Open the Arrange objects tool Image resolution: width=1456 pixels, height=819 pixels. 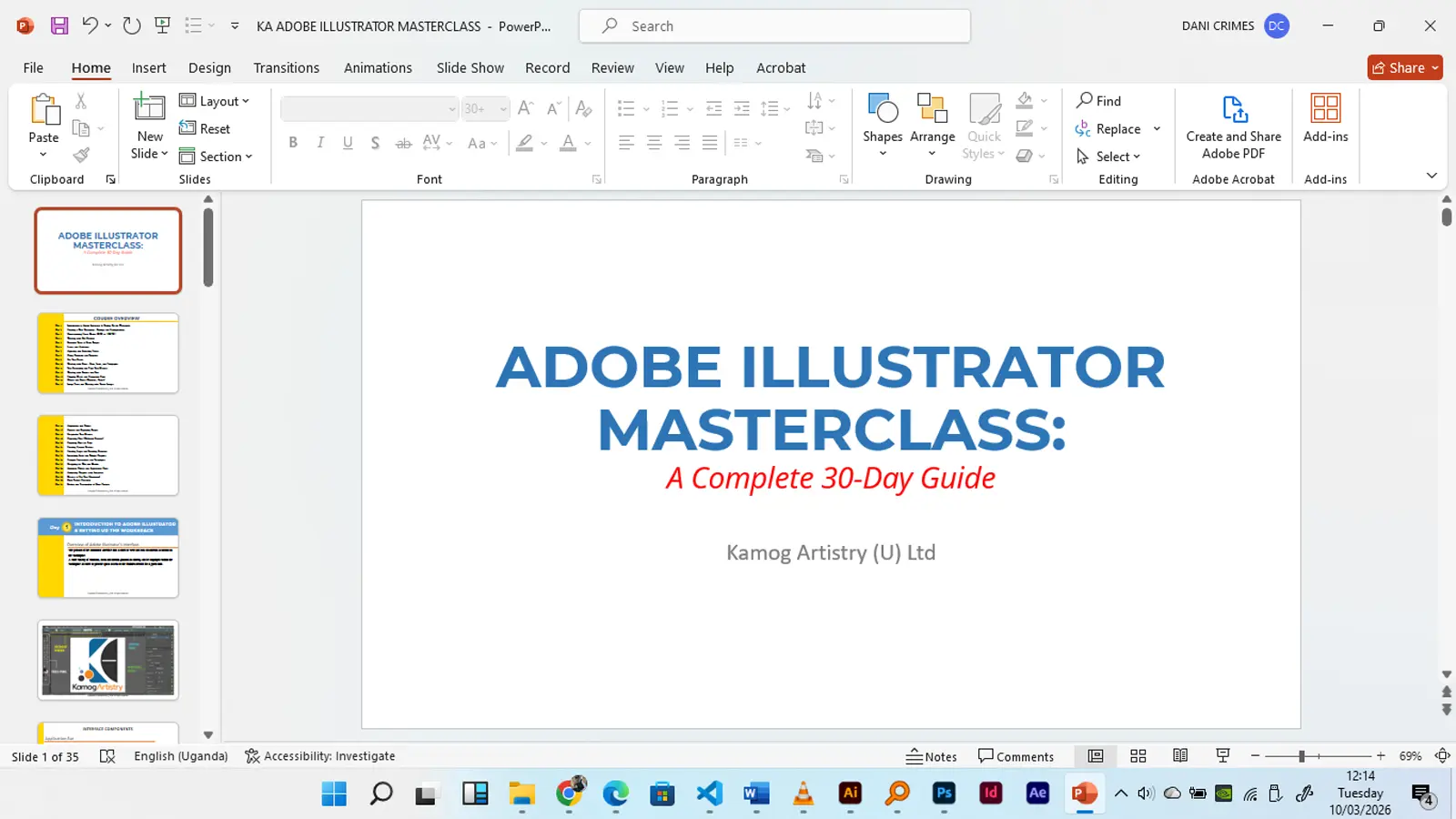pyautogui.click(x=932, y=110)
